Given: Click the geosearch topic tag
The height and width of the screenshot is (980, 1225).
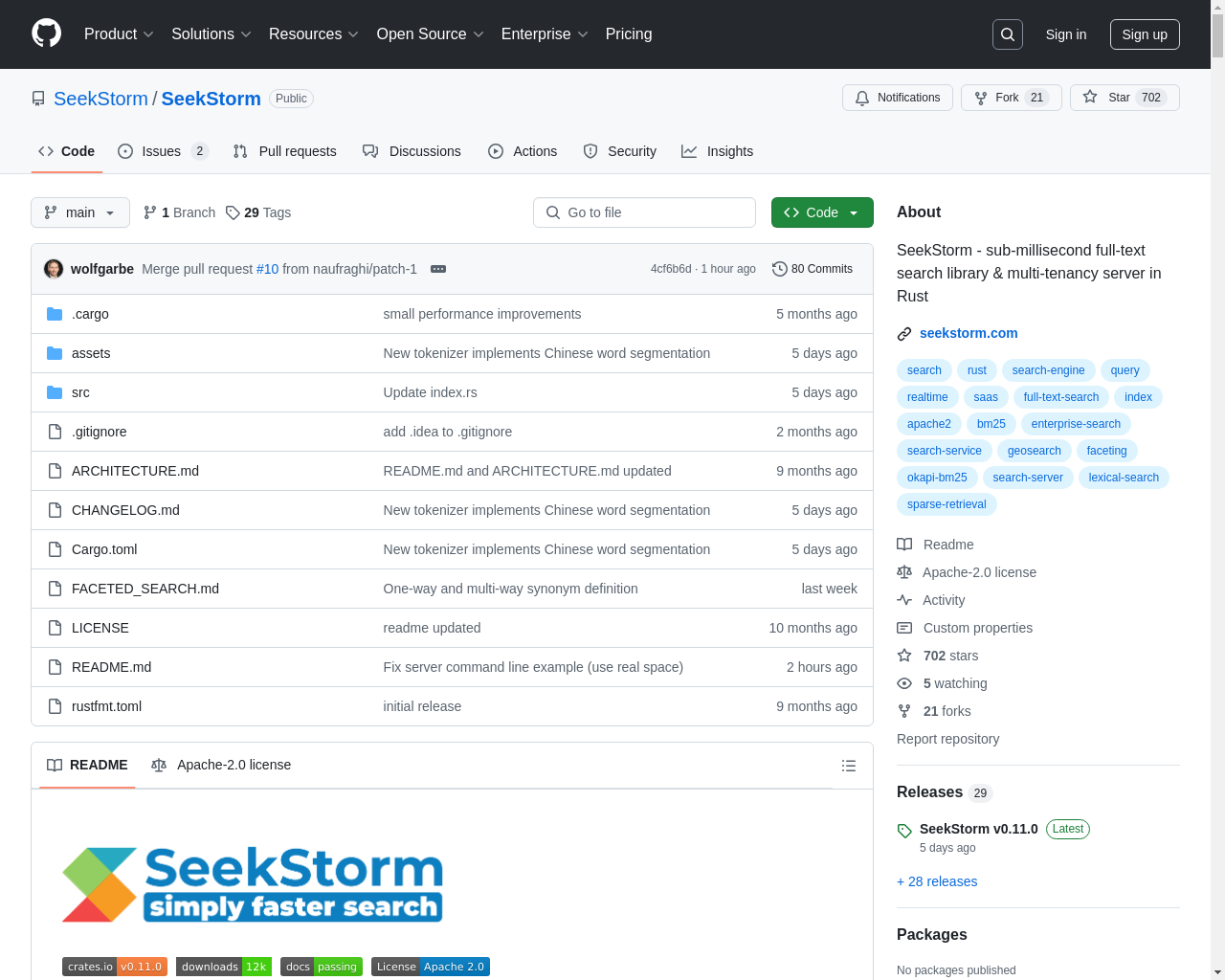Looking at the screenshot, I should click(1035, 451).
